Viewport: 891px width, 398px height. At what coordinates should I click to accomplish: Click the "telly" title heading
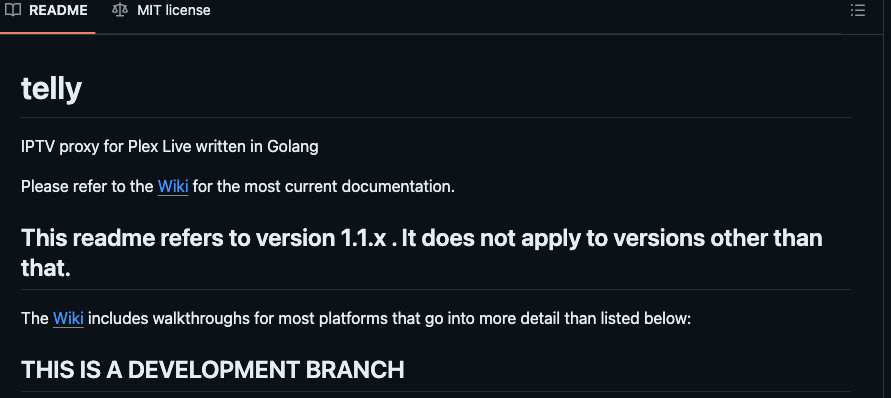pyautogui.click(x=52, y=89)
